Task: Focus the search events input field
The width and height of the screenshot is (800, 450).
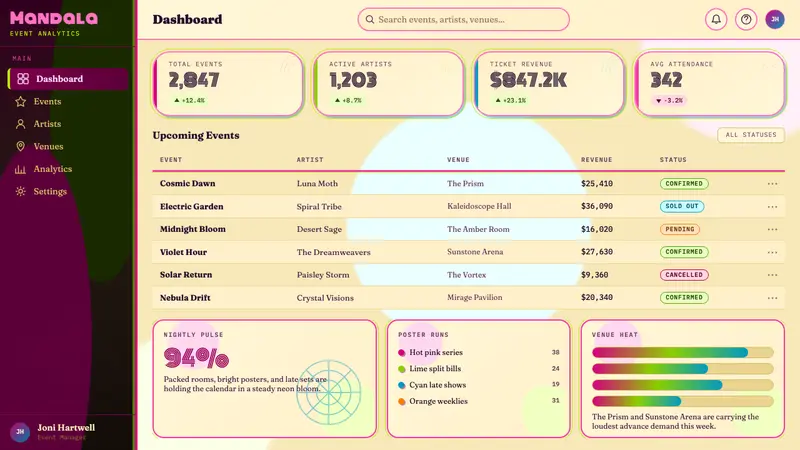Action: click(x=463, y=19)
